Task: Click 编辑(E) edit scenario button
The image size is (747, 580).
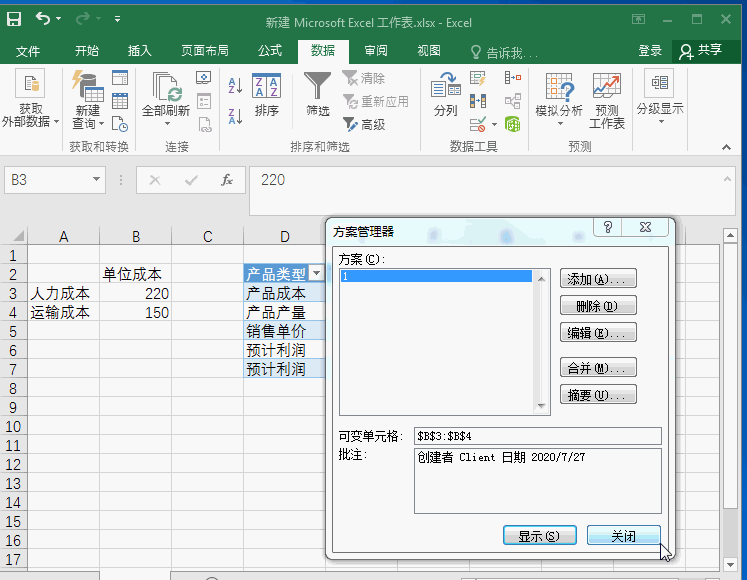Action: point(598,332)
